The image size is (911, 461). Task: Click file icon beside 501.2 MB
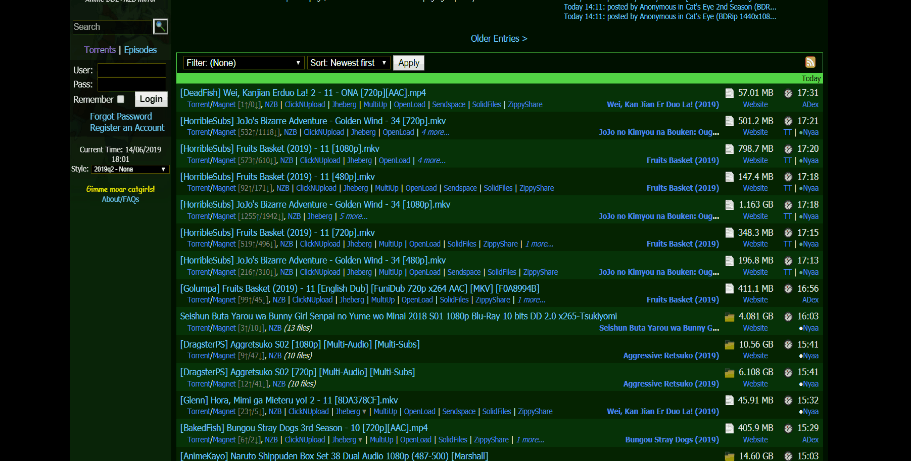tap(729, 121)
